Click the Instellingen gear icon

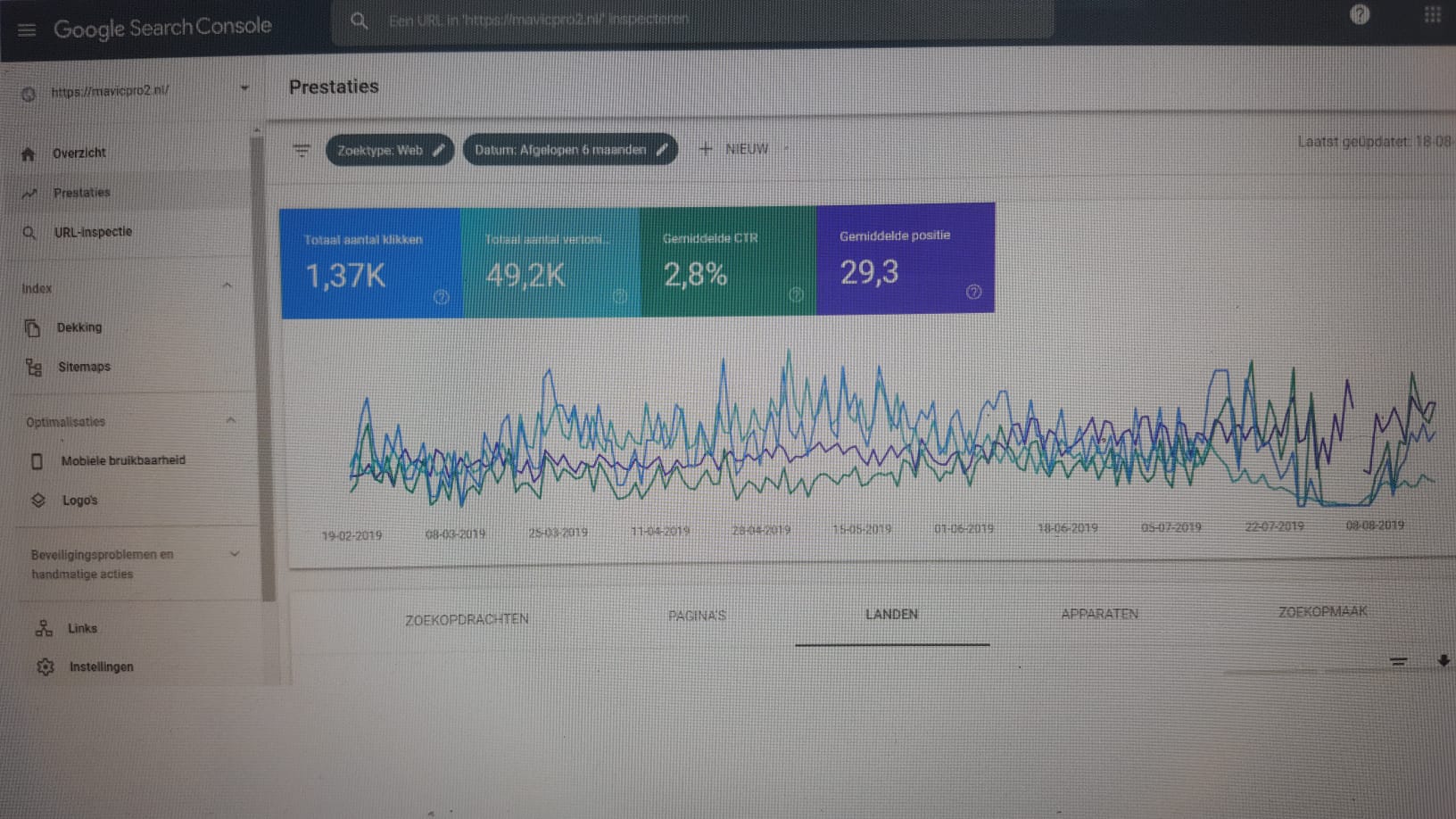(45, 666)
